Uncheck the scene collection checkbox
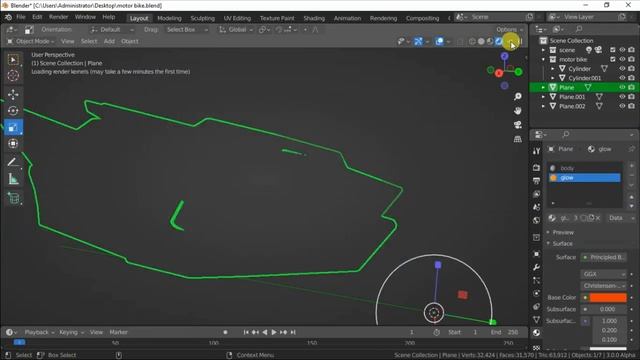 [x=613, y=50]
